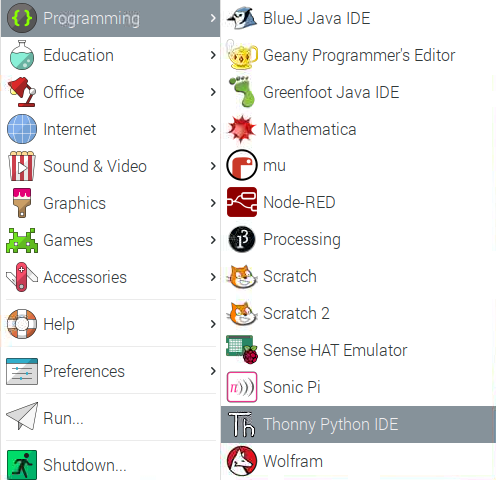Viewport: 496px width, 480px height.
Task: Click the Node-RED dark red icon
Action: click(x=242, y=202)
